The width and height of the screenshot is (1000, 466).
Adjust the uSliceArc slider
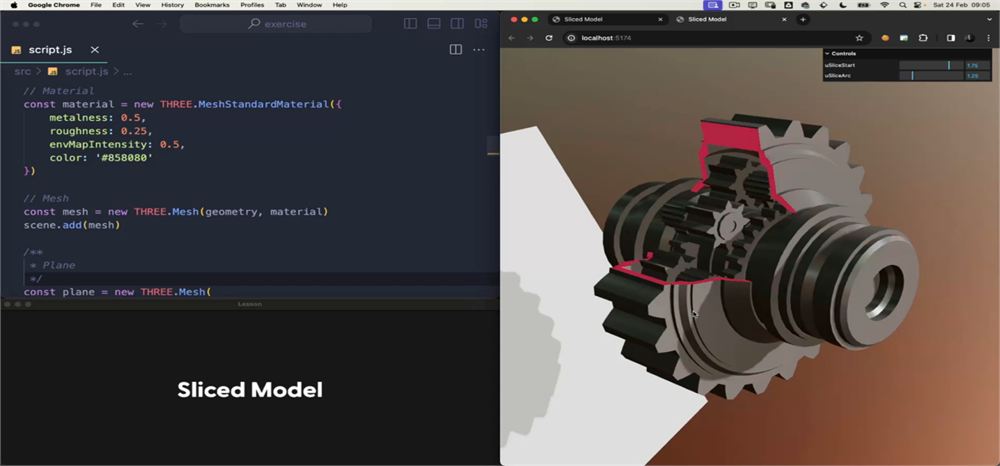[931, 75]
